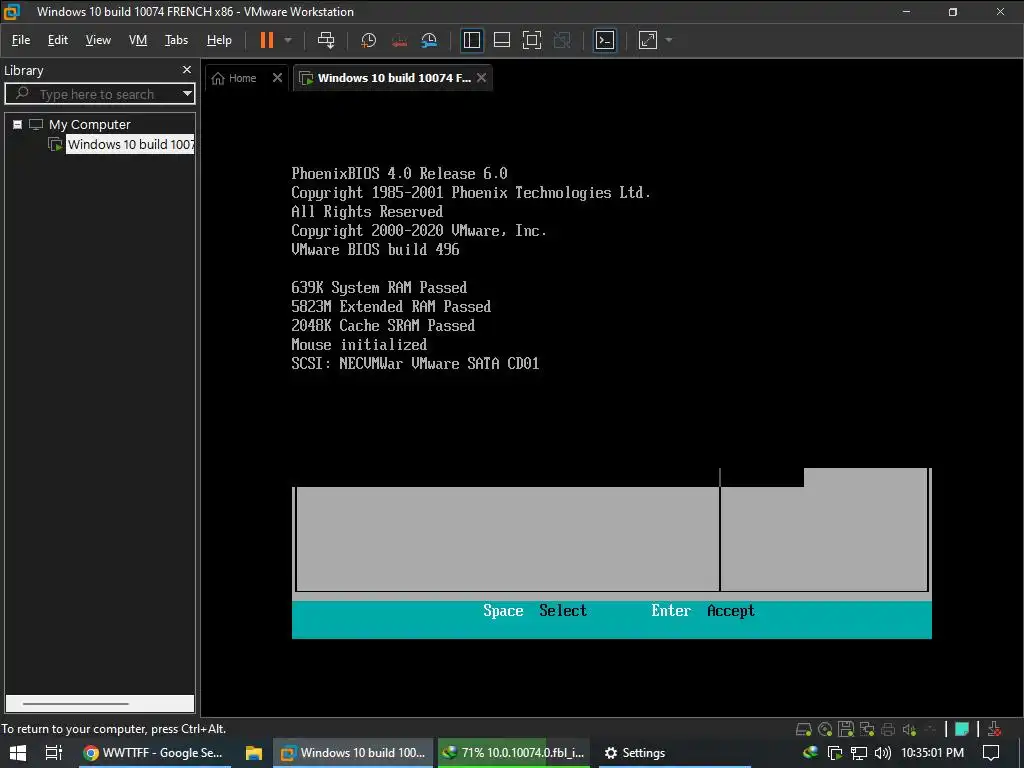Close the Library panel
The image size is (1024, 768).
click(x=187, y=69)
